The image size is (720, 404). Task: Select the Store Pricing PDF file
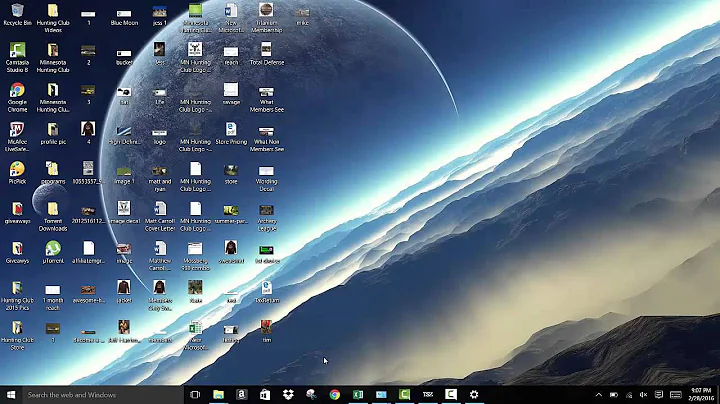(231, 134)
